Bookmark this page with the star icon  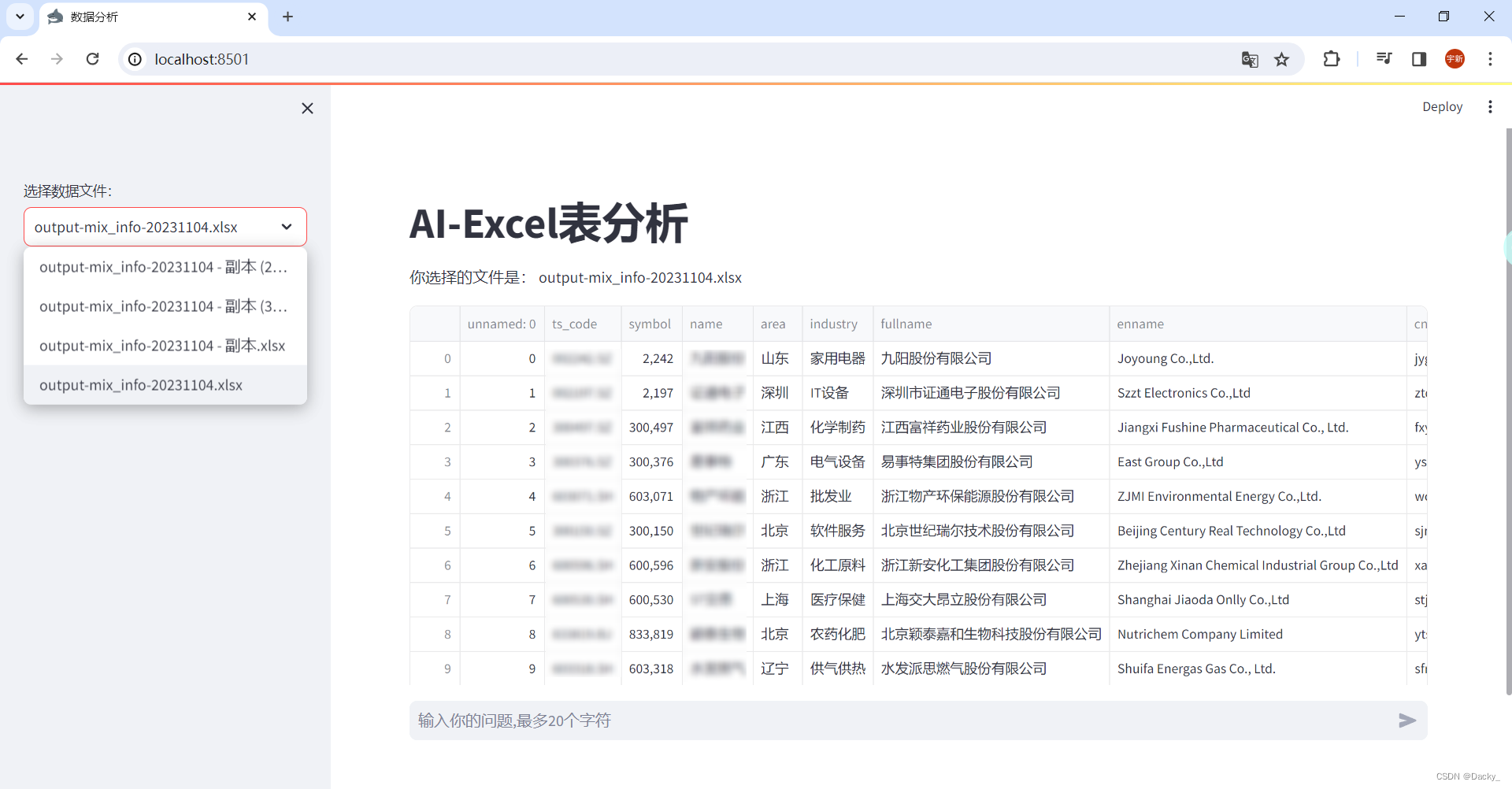pos(1283,59)
